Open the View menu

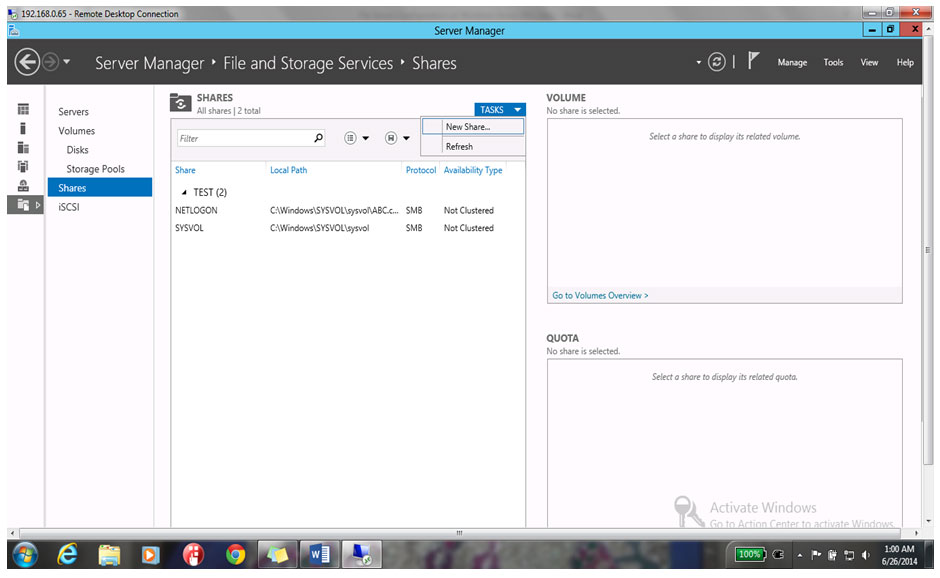pos(869,62)
